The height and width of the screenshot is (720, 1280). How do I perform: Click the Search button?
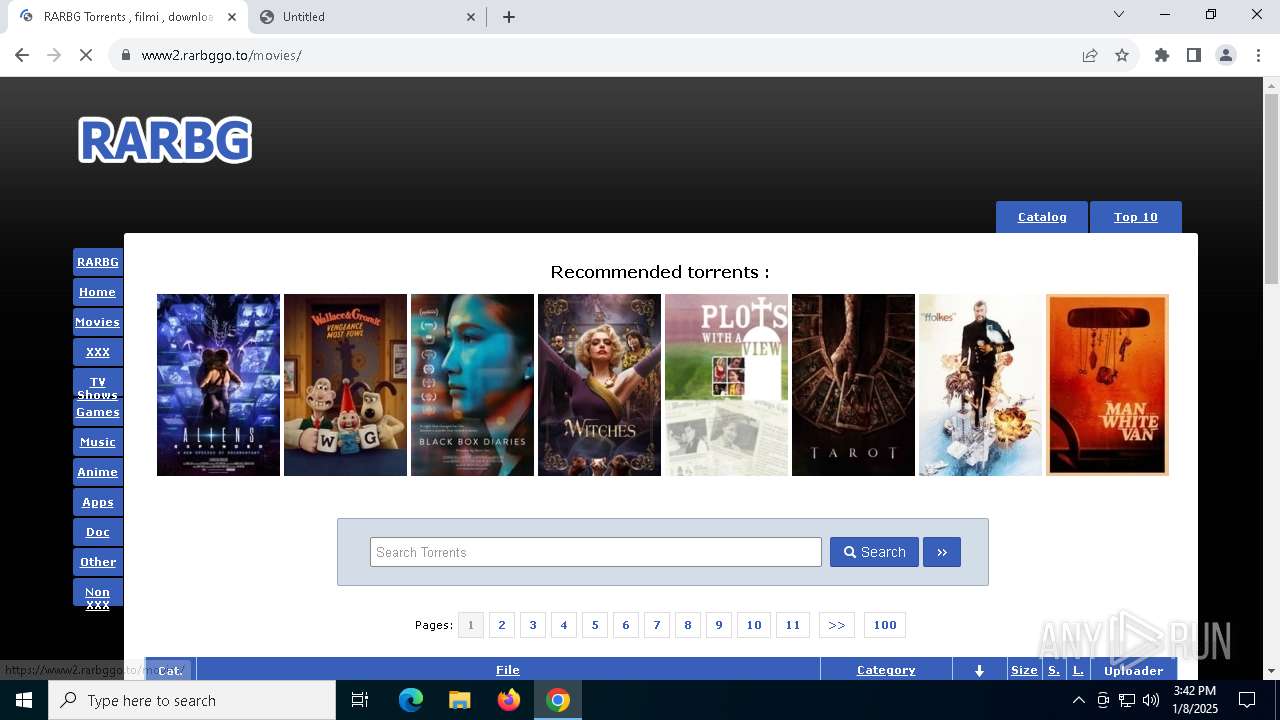tap(874, 552)
